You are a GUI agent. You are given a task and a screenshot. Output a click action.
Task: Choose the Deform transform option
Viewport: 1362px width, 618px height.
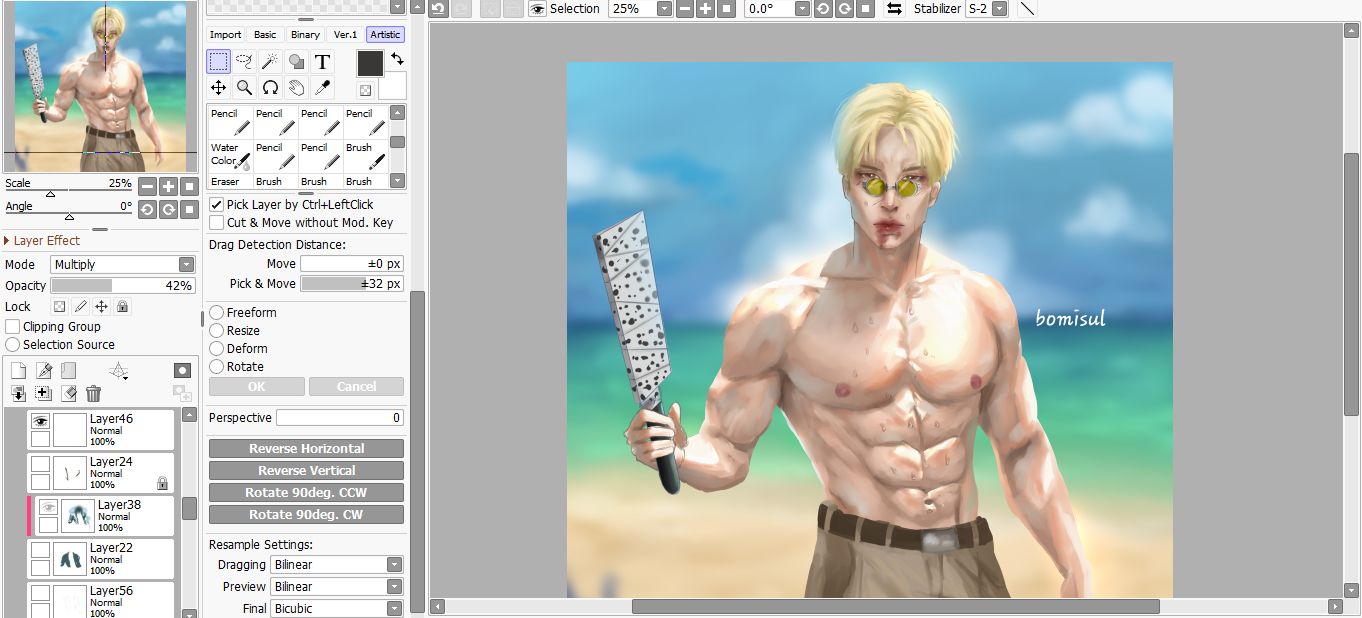(216, 349)
